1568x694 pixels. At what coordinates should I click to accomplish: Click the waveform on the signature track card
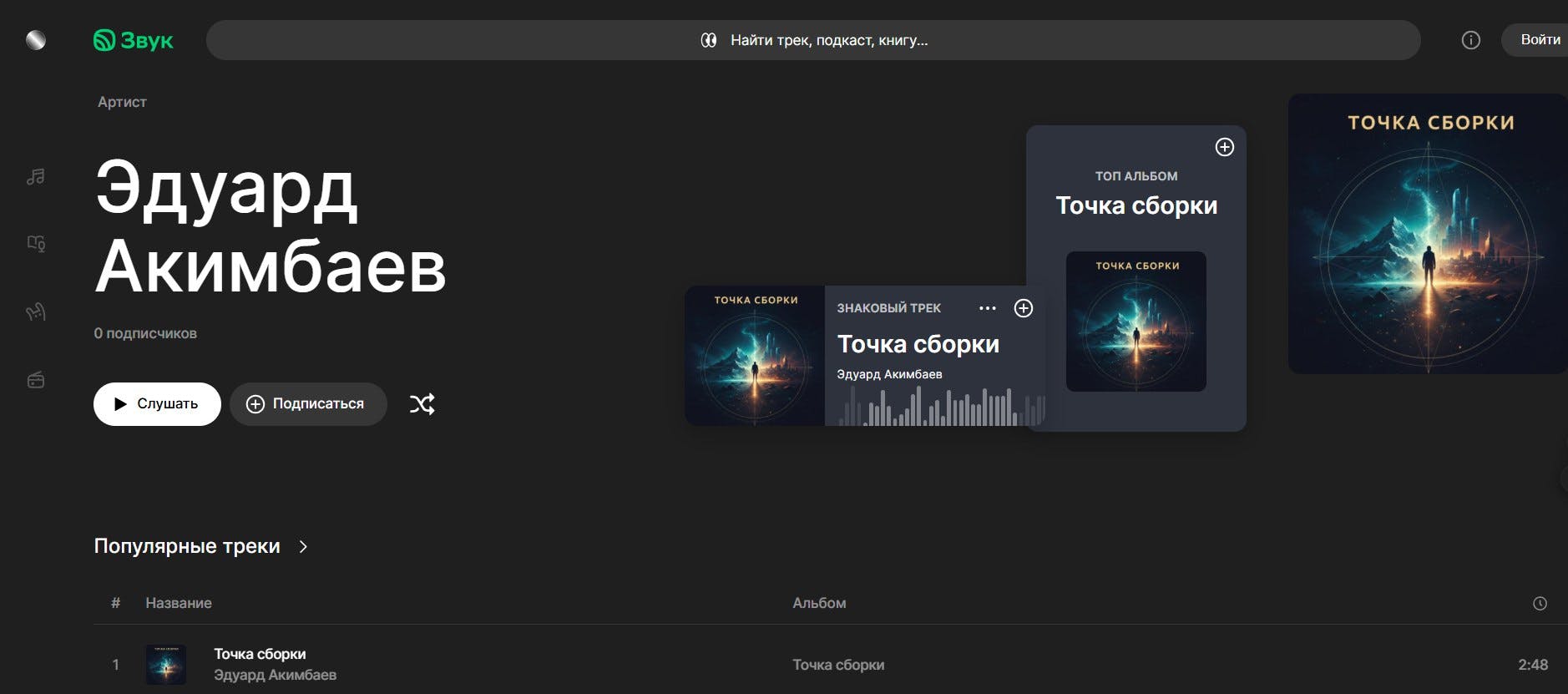(x=941, y=407)
